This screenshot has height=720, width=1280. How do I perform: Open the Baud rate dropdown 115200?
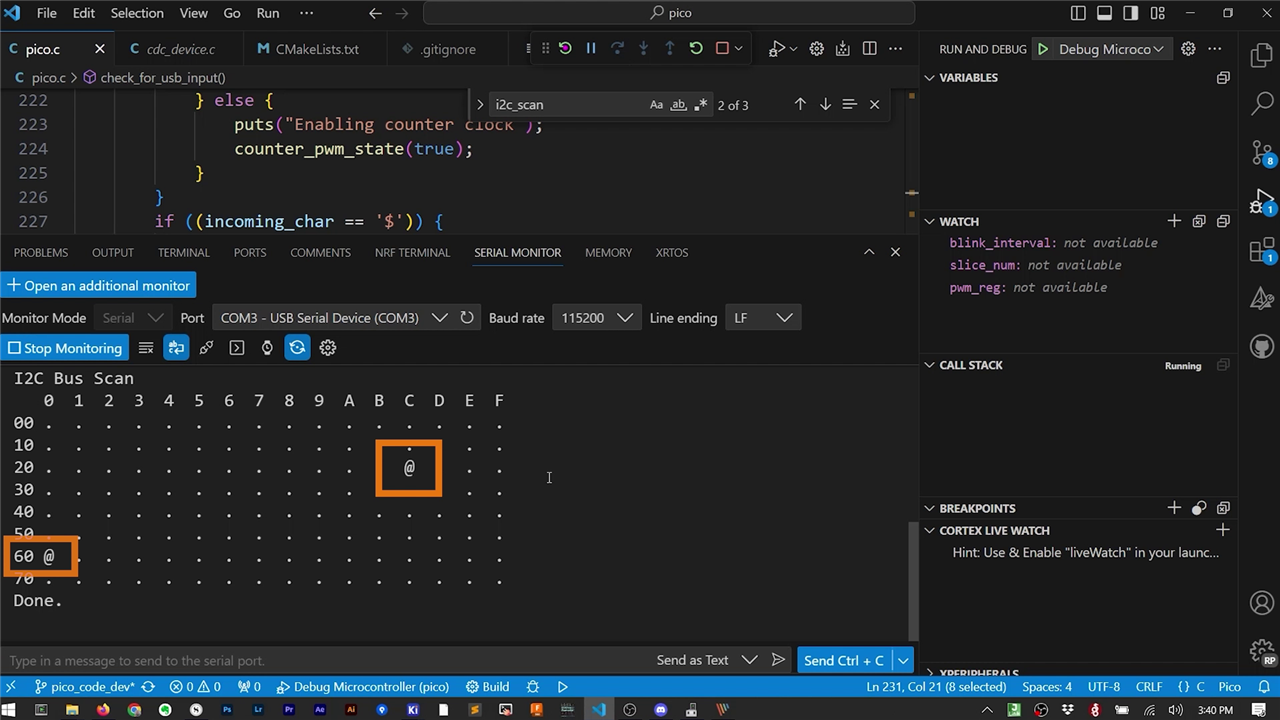[596, 318]
